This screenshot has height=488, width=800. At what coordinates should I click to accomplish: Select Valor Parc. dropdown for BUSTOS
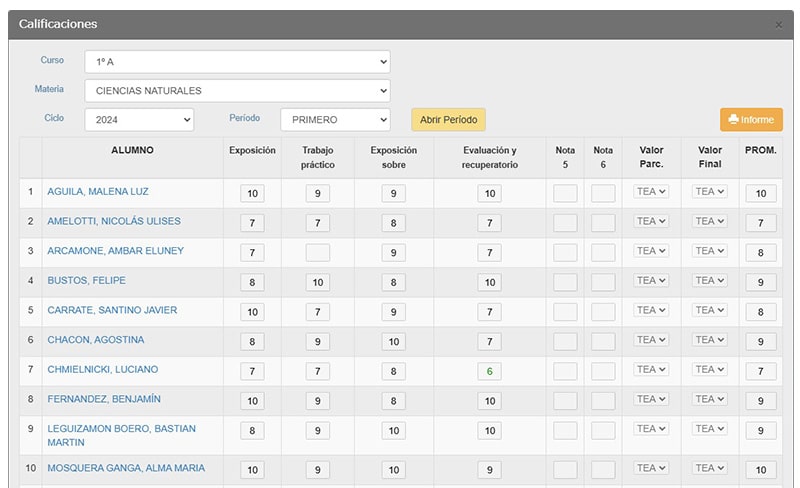651,280
